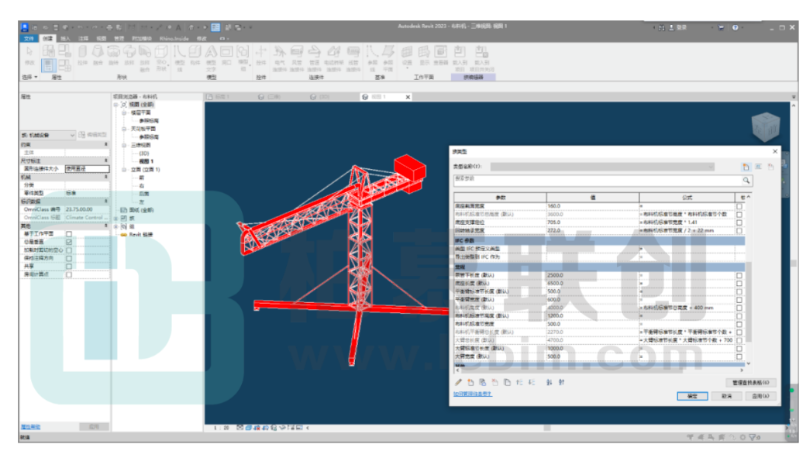Click the 使用直径 value field in Properties
This screenshot has height=461, width=806.
pos(87,169)
